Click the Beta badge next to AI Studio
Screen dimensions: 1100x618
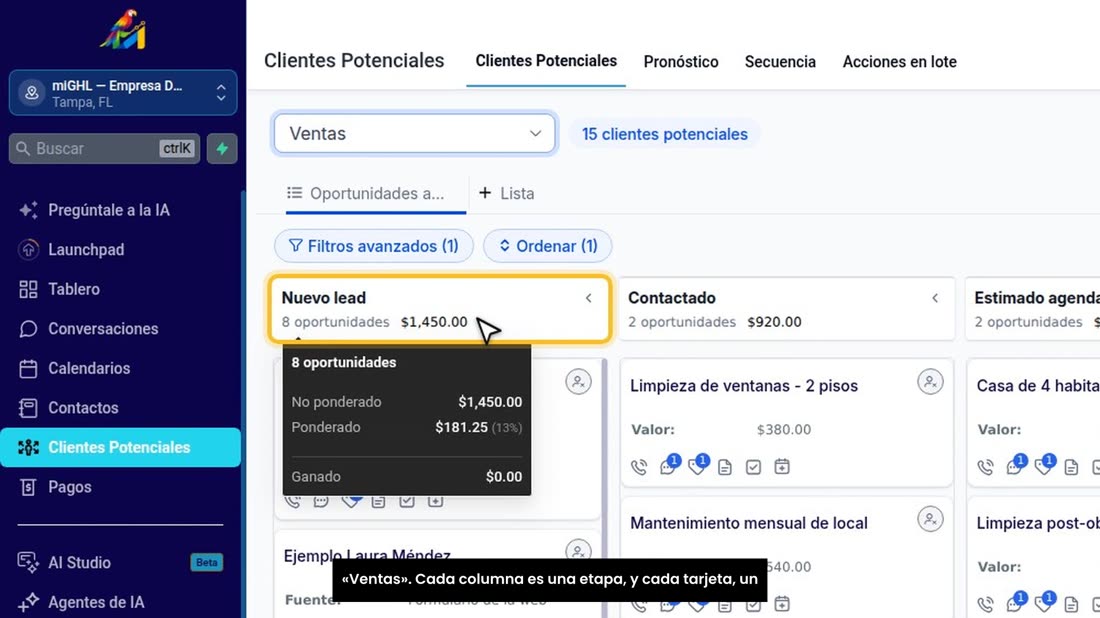tap(206, 563)
